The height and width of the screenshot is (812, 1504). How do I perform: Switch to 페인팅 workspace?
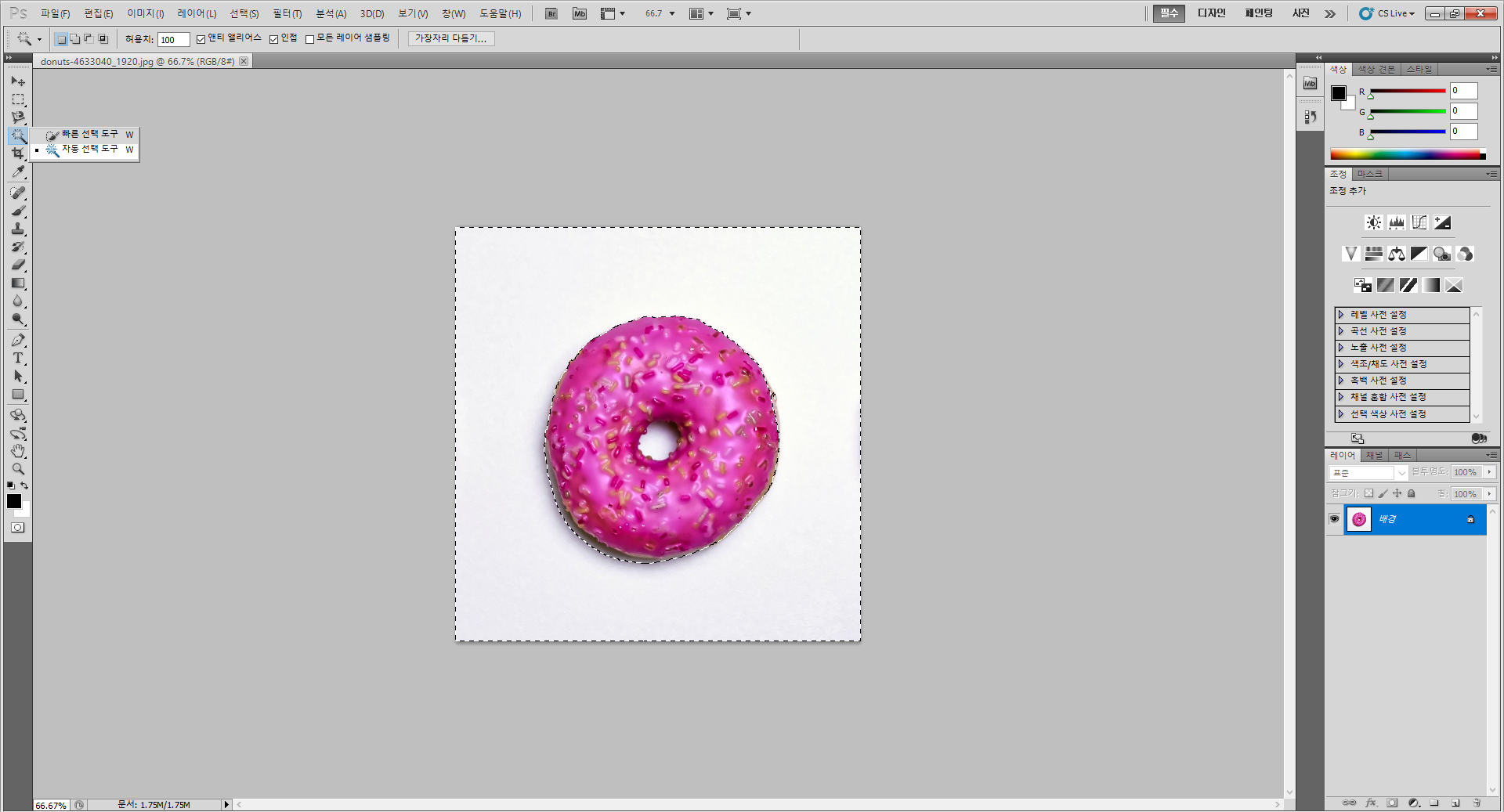(1259, 13)
